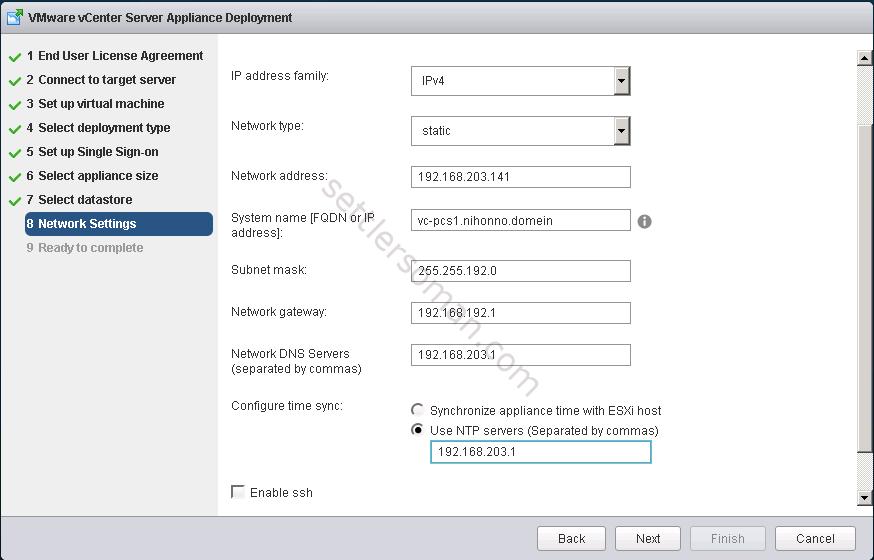Enable the ssh checkbox
Viewport: 874px width, 560px height.
point(238,492)
